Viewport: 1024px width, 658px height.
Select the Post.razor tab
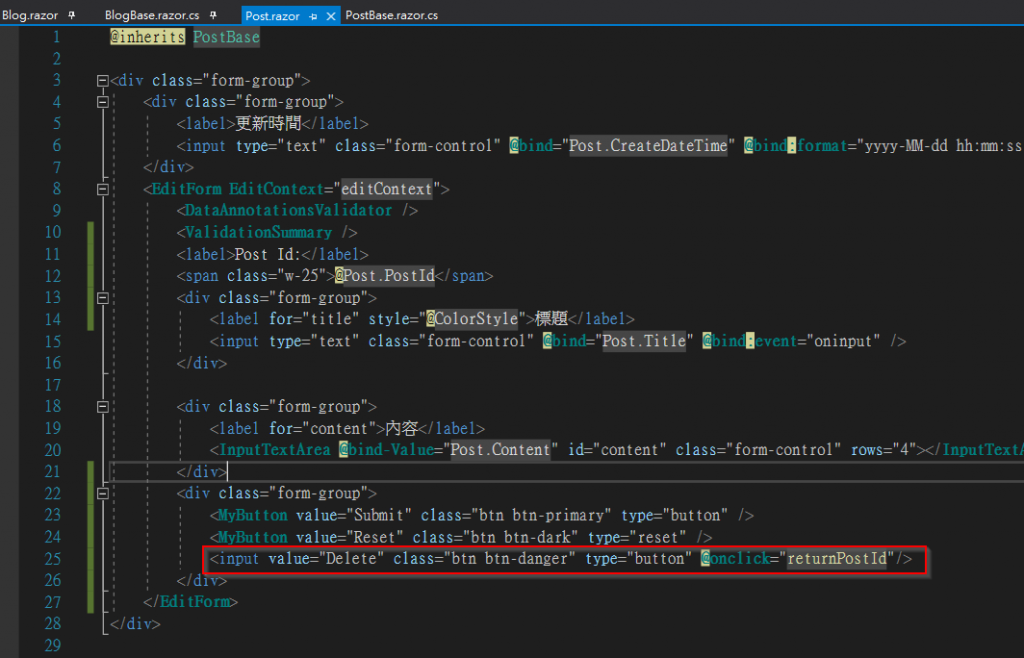pos(272,16)
